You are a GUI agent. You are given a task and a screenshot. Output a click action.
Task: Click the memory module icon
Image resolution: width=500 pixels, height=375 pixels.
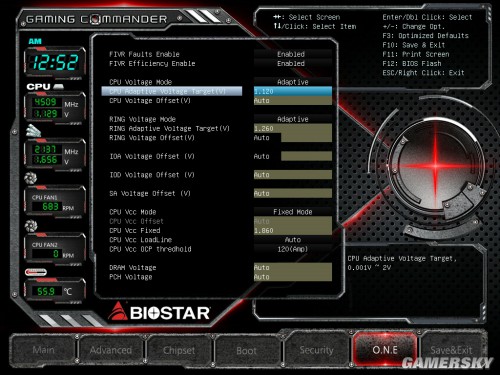click(33, 131)
